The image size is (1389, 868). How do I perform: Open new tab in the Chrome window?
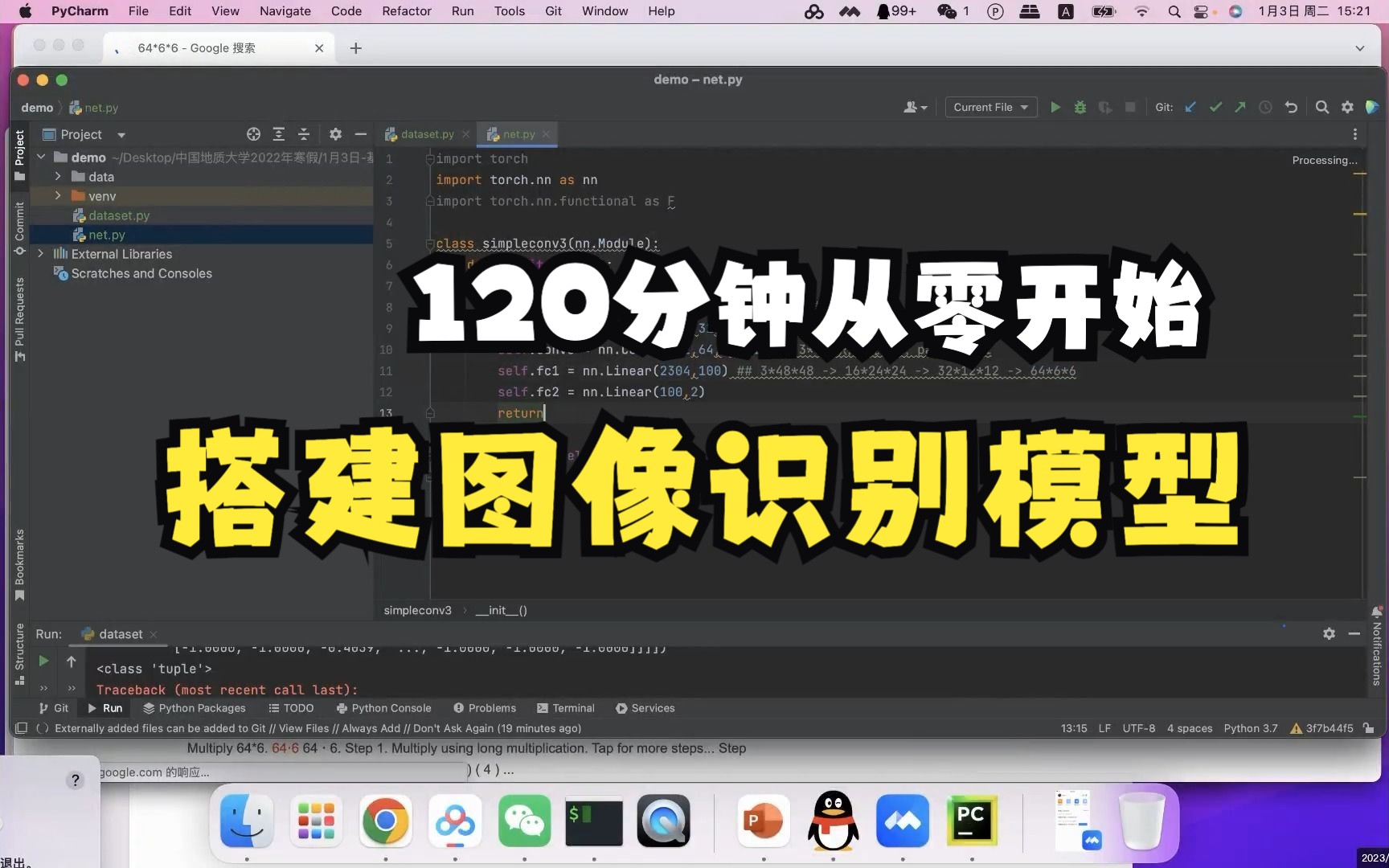pyautogui.click(x=355, y=48)
